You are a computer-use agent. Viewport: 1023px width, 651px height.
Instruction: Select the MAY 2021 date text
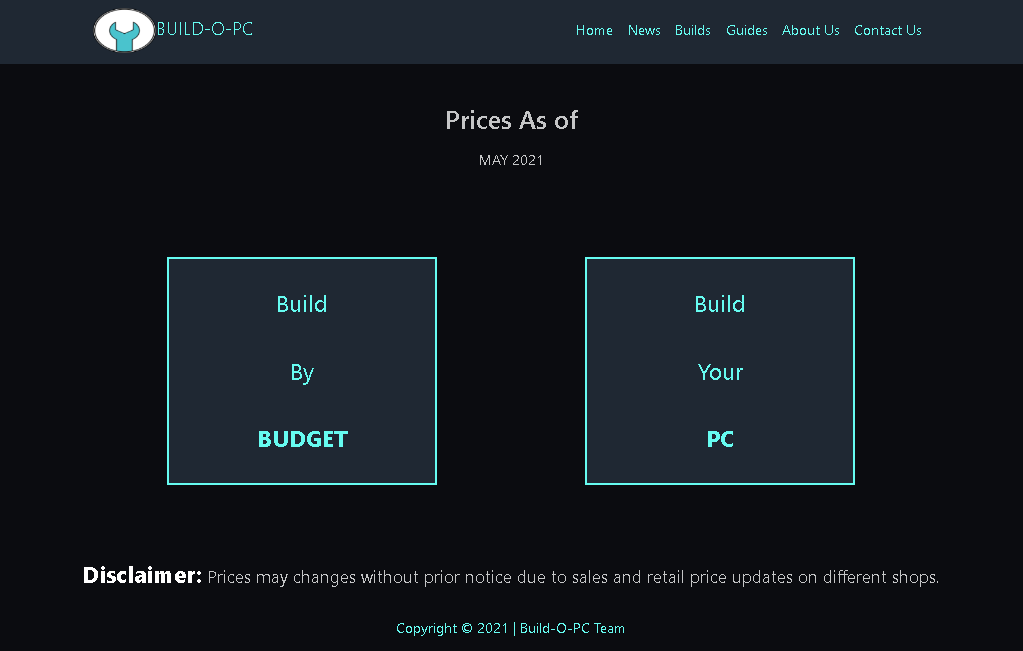tap(511, 160)
